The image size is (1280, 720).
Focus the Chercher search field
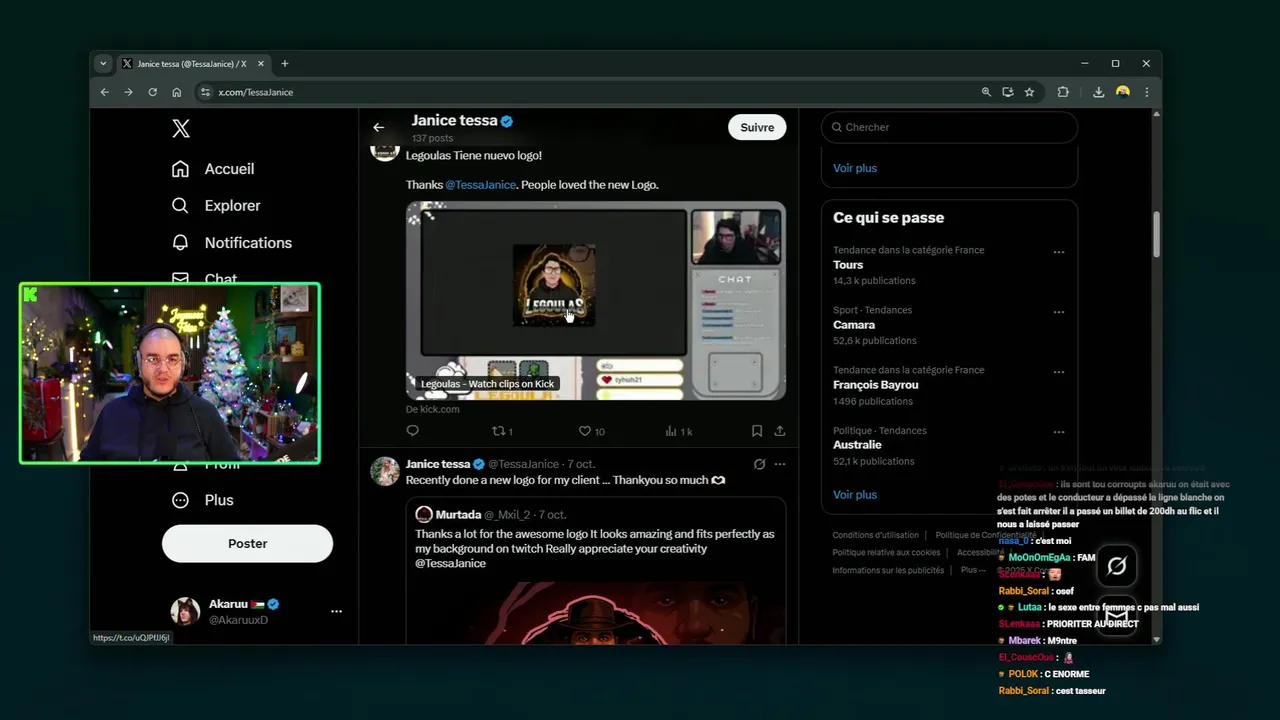pyautogui.click(x=950, y=127)
